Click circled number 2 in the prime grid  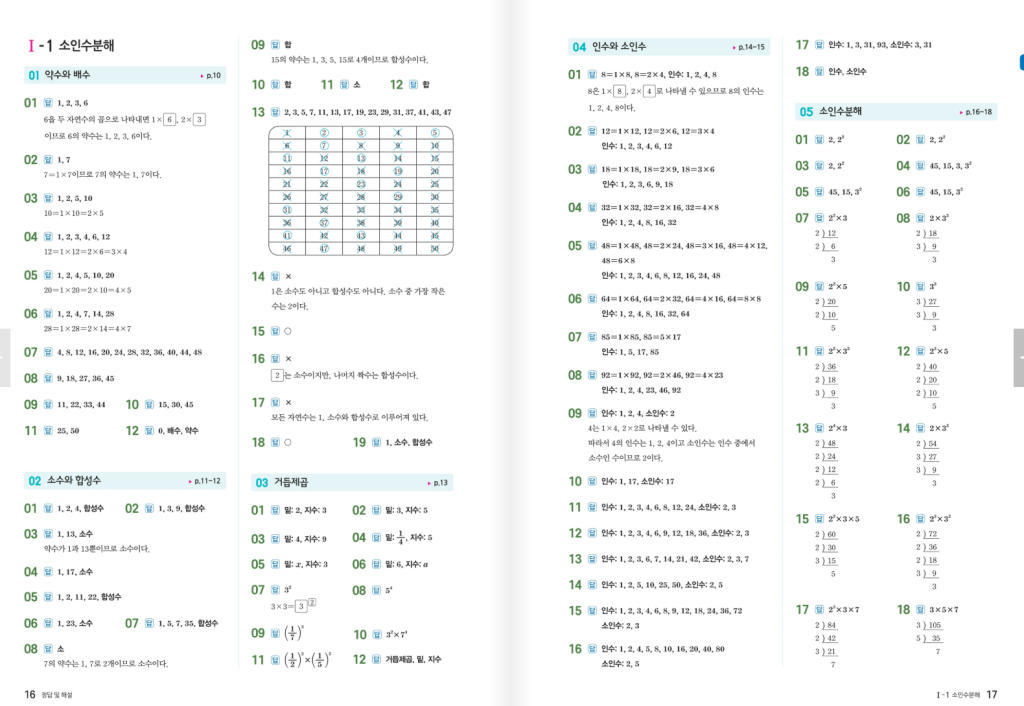pyautogui.click(x=324, y=133)
